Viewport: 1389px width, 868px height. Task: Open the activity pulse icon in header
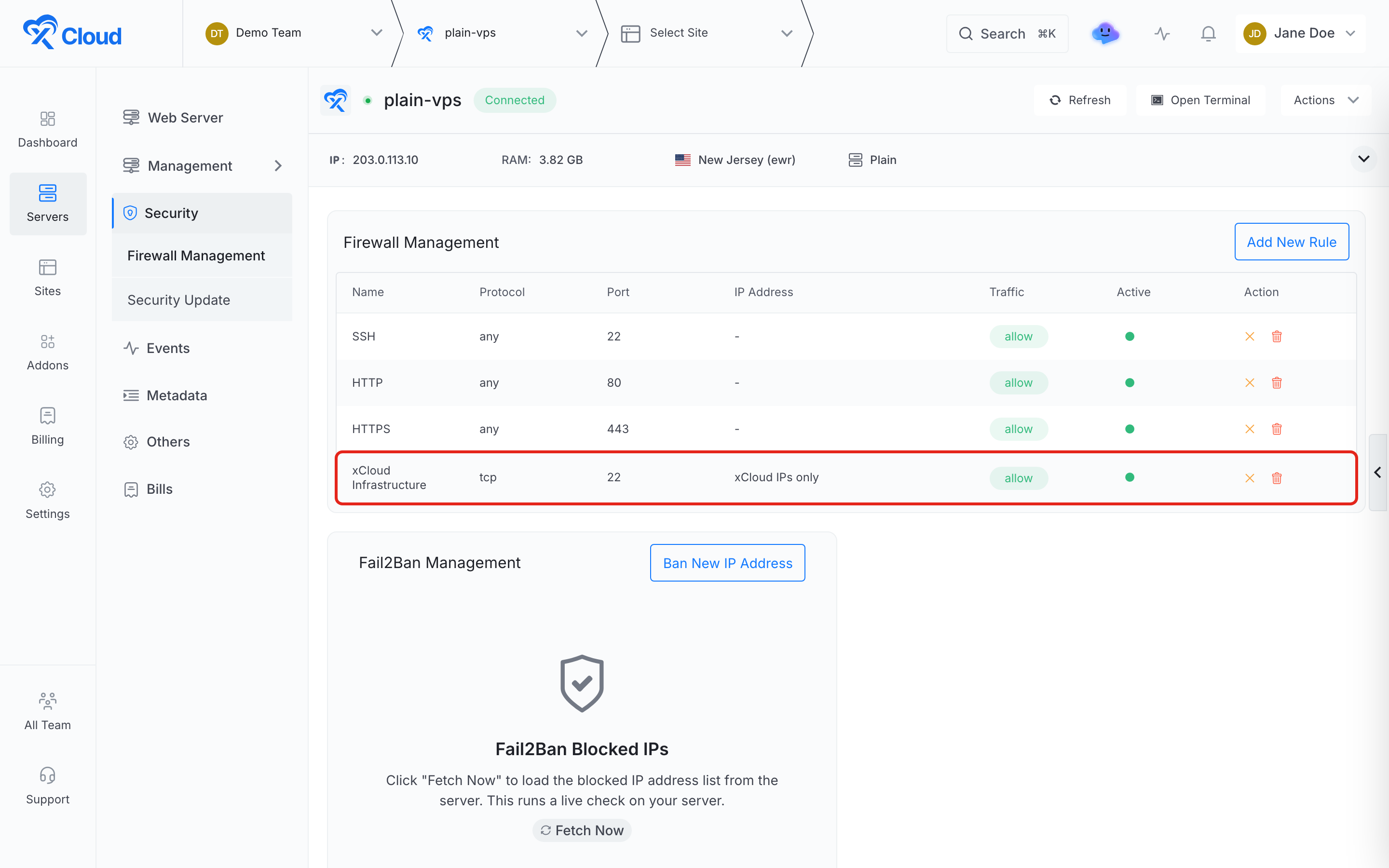[x=1162, y=33]
